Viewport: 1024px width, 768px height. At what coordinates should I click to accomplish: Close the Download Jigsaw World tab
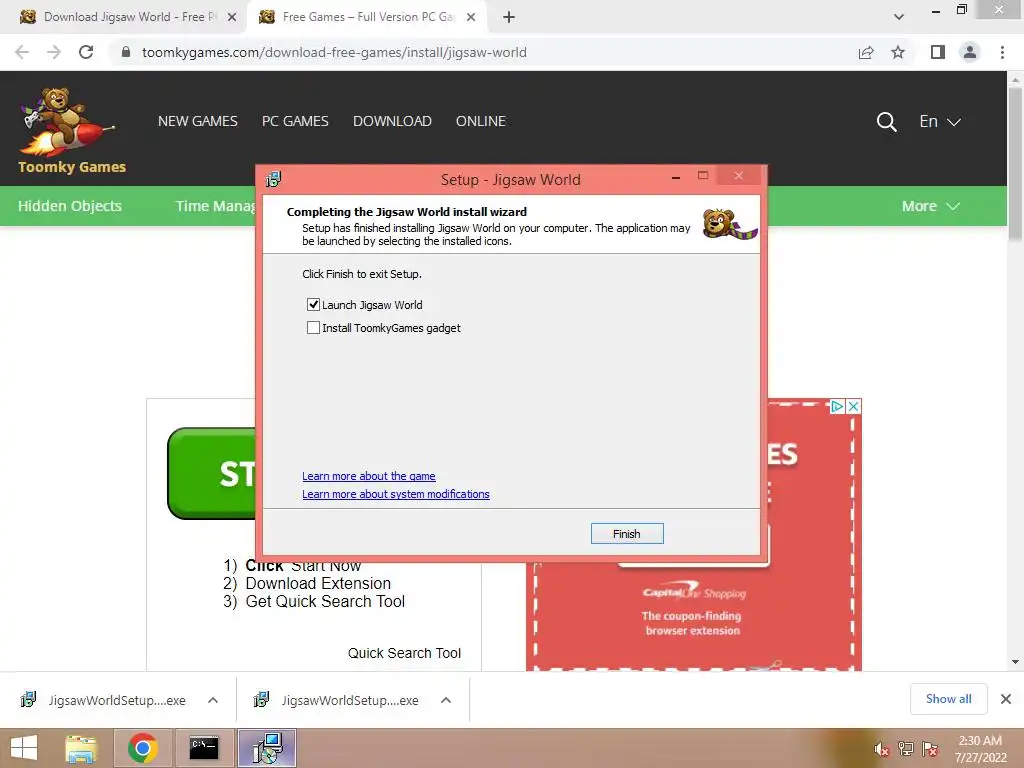[232, 17]
